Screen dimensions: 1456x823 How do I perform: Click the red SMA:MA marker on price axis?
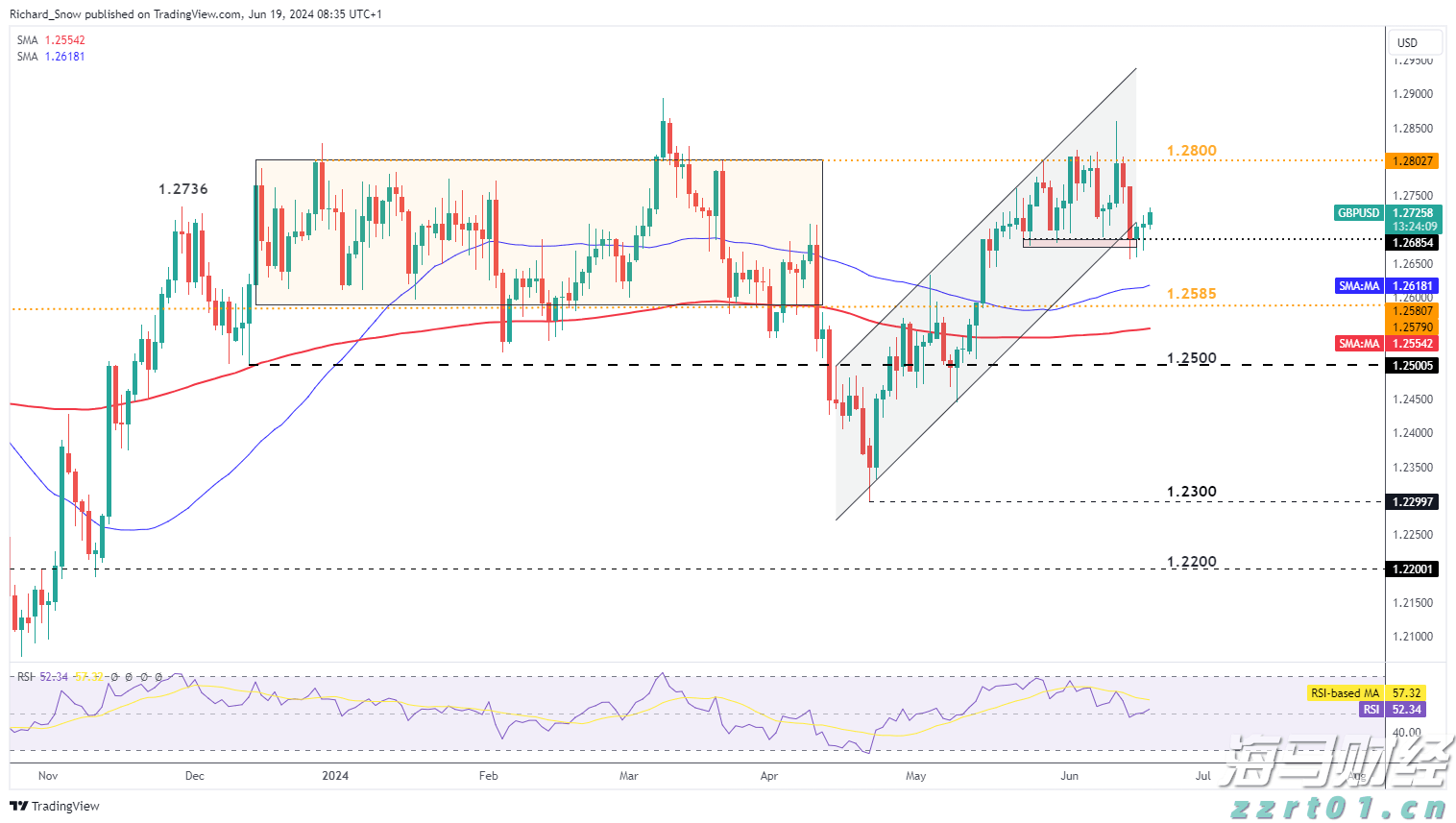(1358, 343)
